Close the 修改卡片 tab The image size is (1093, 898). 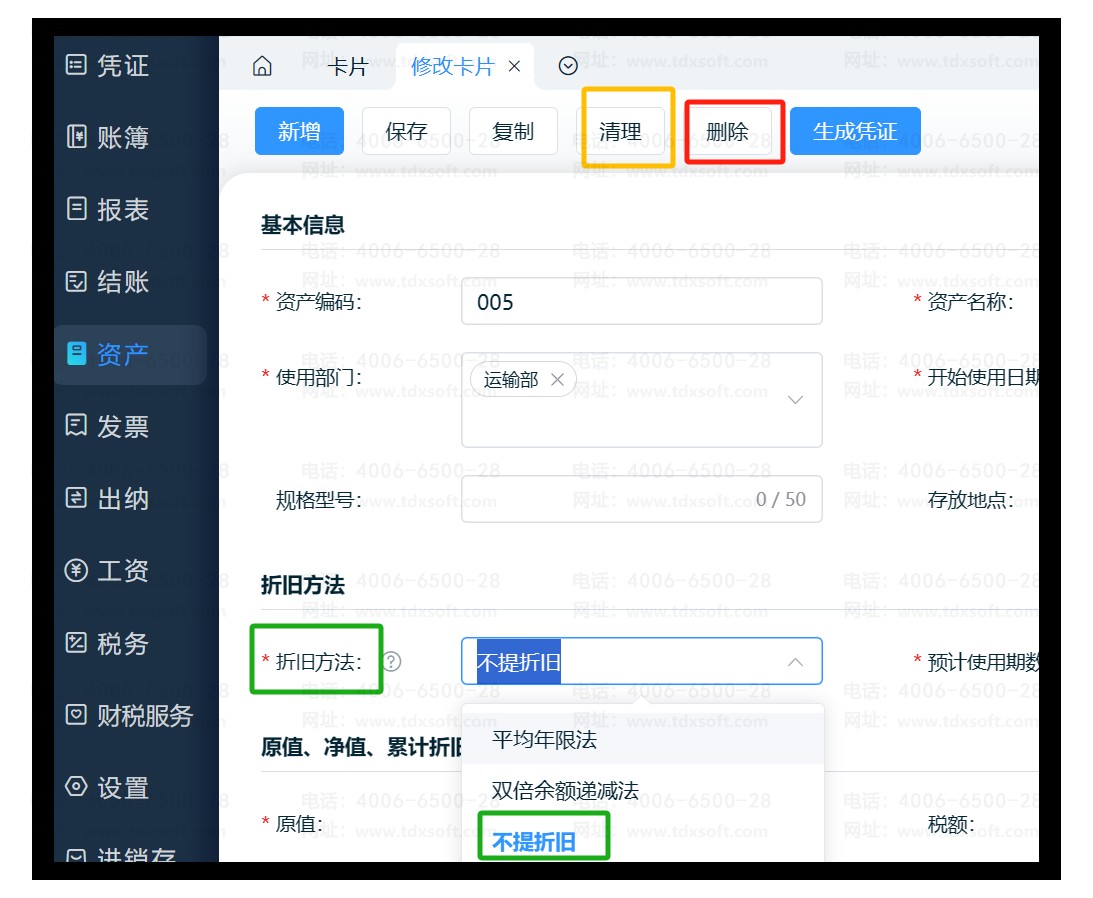pos(515,67)
